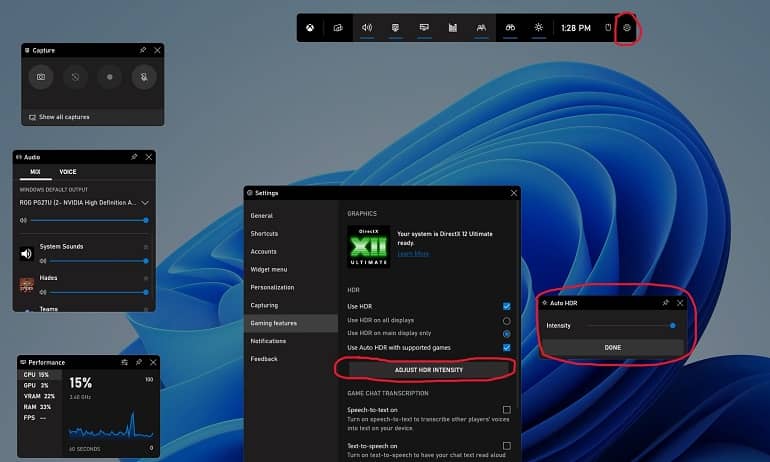Select Use HDR on all displays radio
Image resolution: width=770 pixels, height=462 pixels.
point(506,321)
